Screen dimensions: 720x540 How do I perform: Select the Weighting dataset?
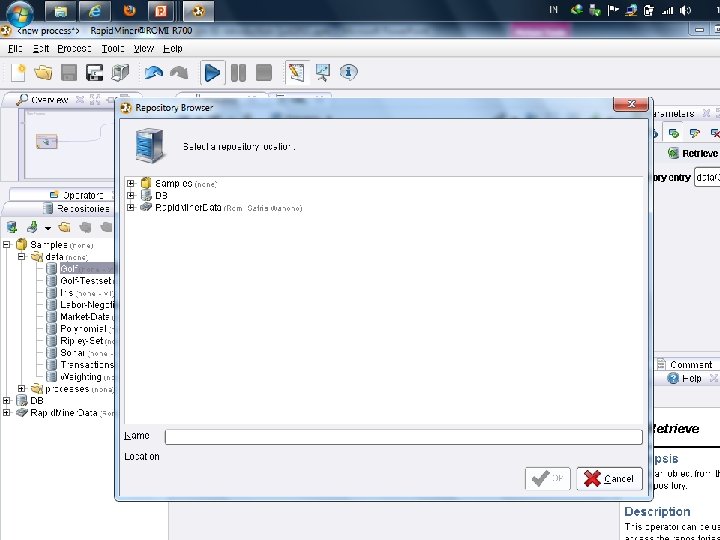80,377
